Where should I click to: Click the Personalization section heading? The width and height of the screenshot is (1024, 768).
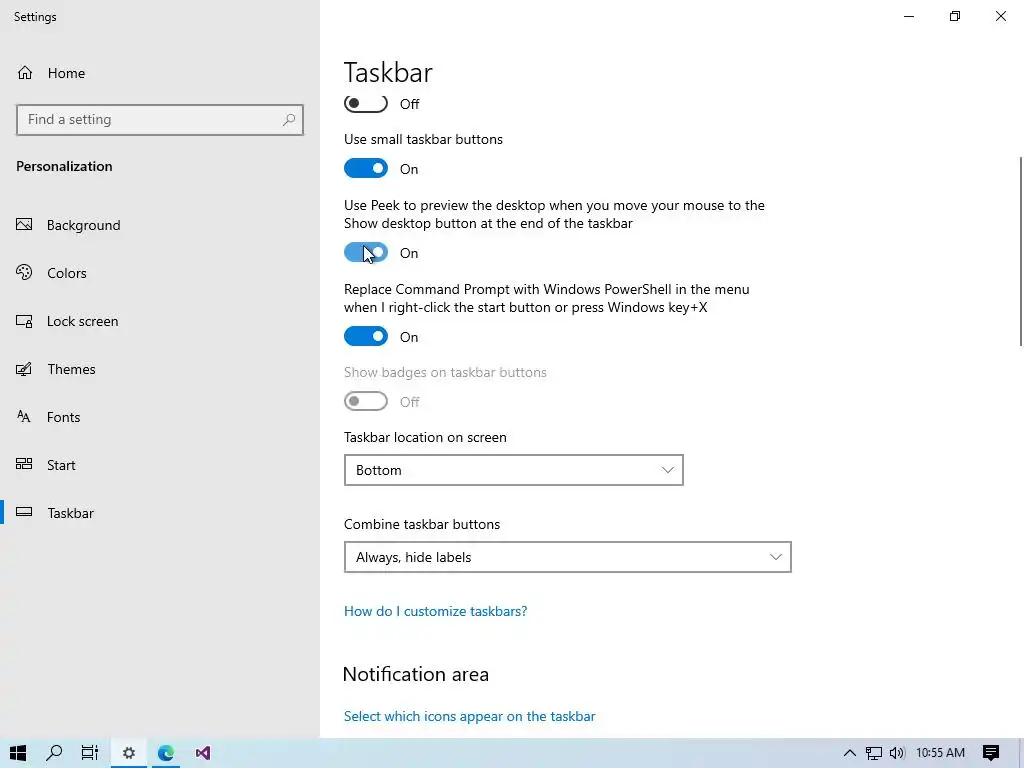(64, 167)
